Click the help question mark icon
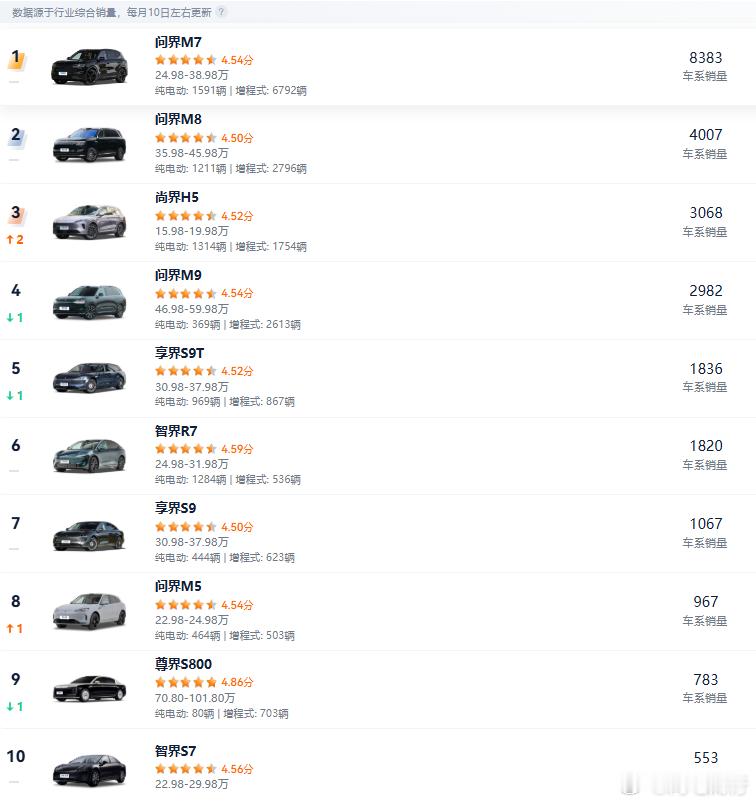This screenshot has height=803, width=756. [x=222, y=12]
